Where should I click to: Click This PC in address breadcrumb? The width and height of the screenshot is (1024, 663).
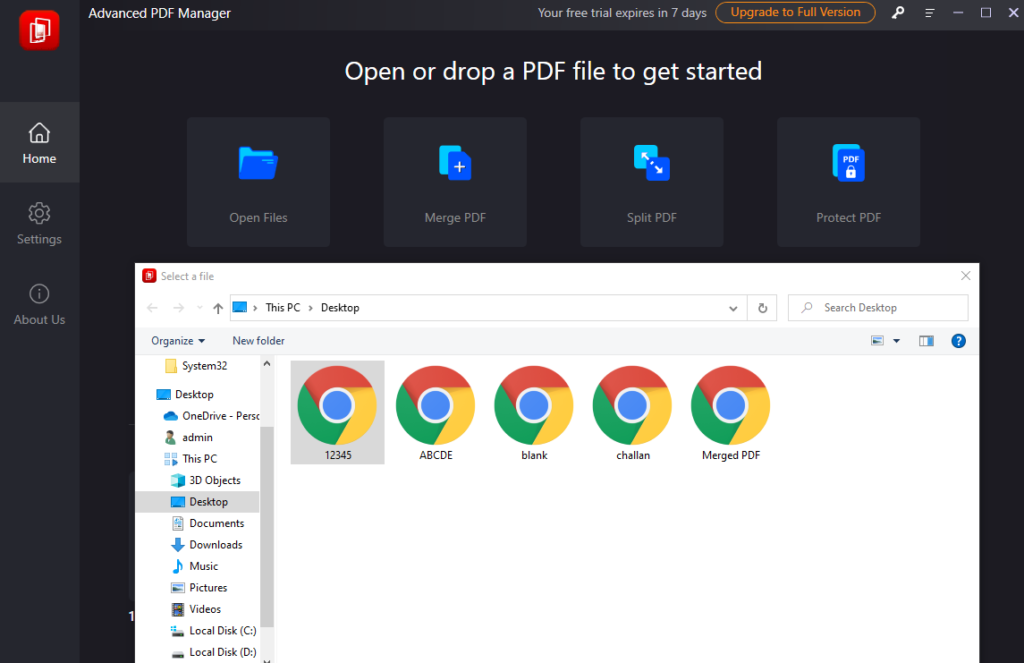[x=283, y=308]
